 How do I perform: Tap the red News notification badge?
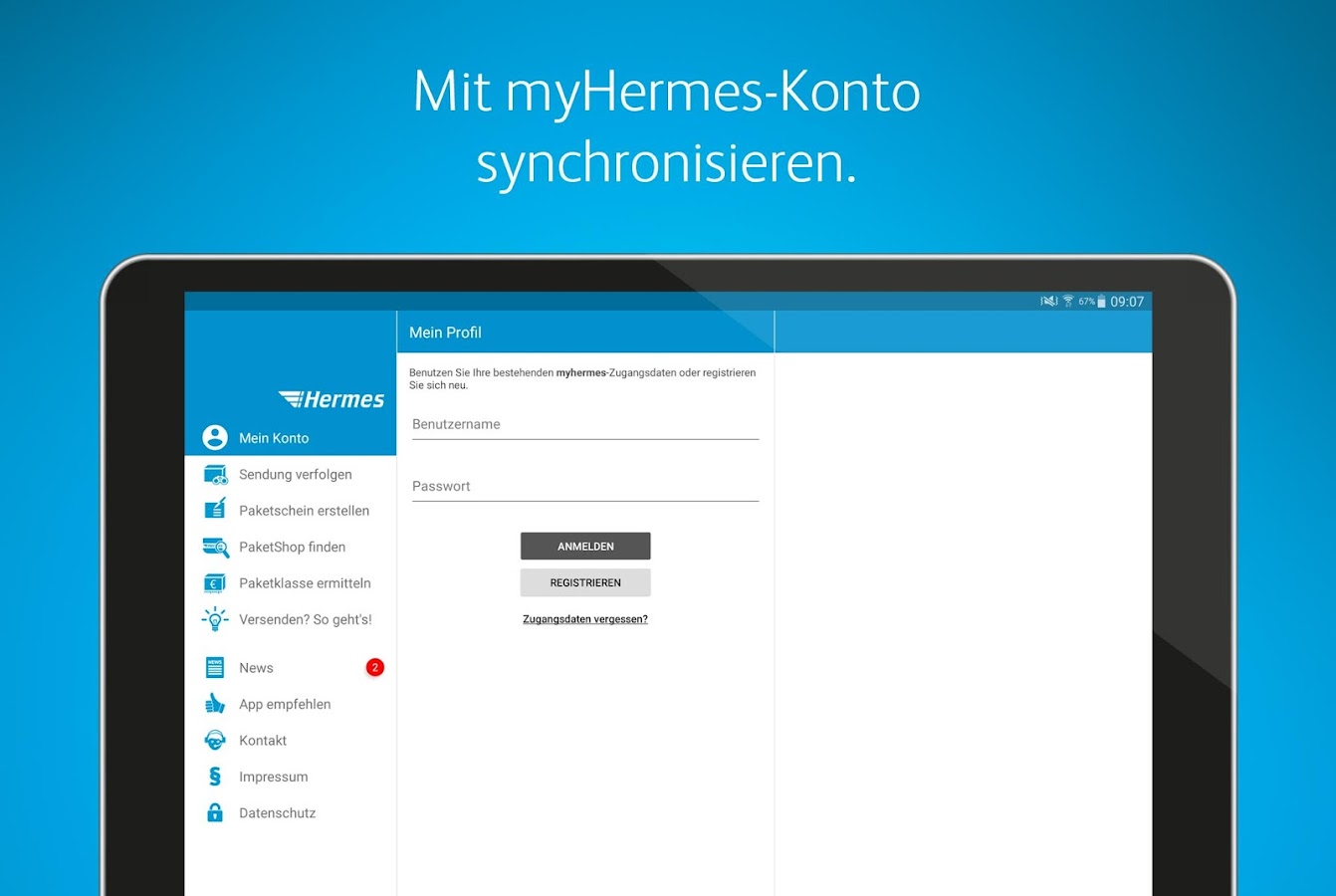point(374,667)
